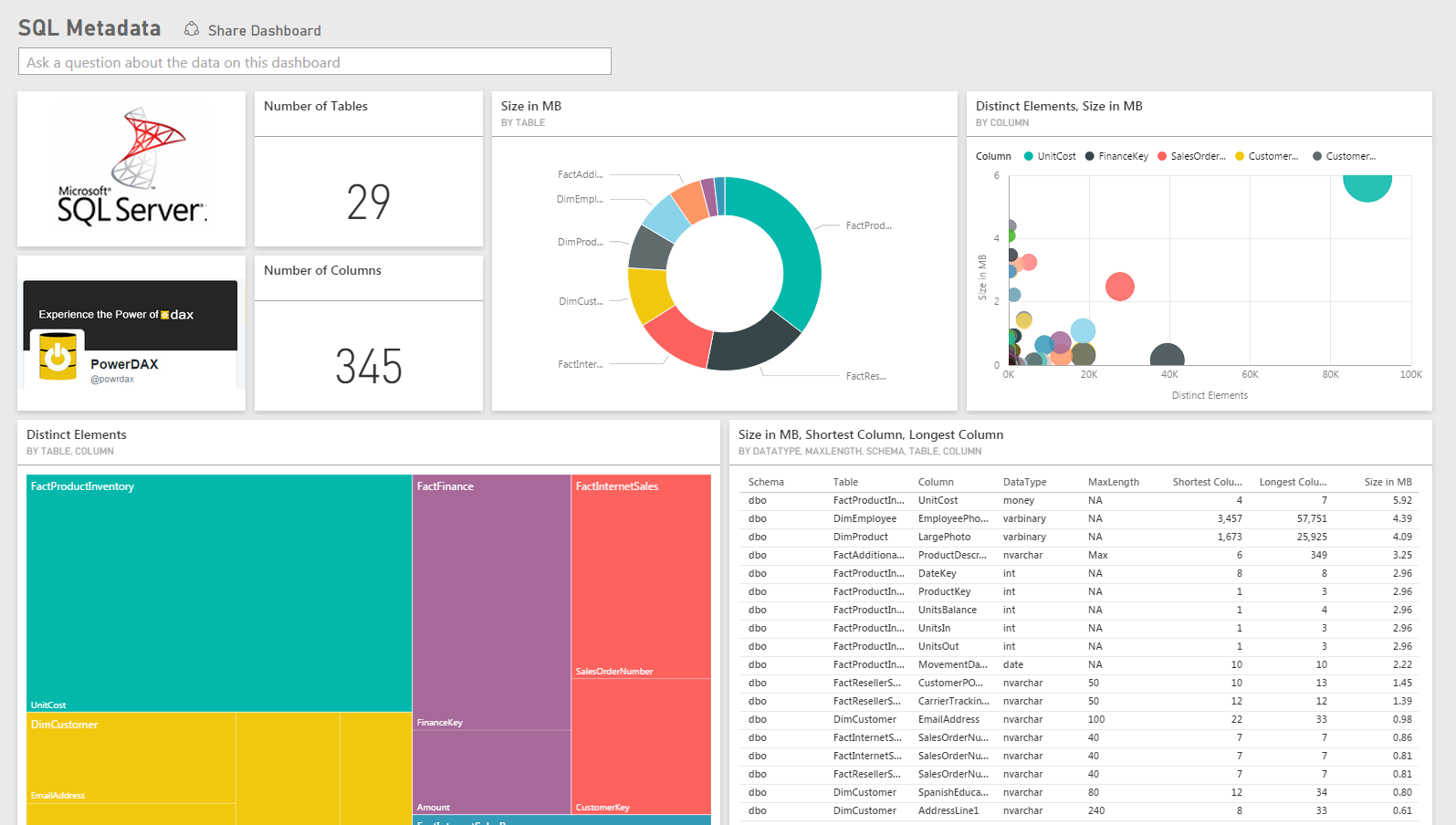Select the FinanceKey dark legend marker
The height and width of the screenshot is (825, 1456).
1090,156
